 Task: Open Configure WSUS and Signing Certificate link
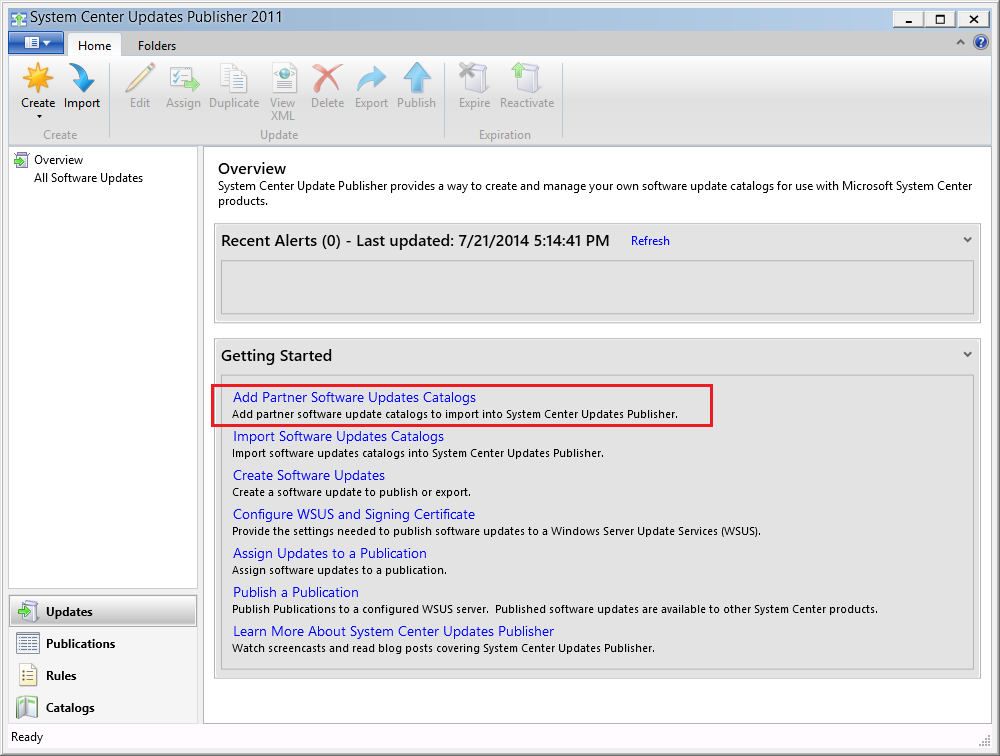(354, 514)
